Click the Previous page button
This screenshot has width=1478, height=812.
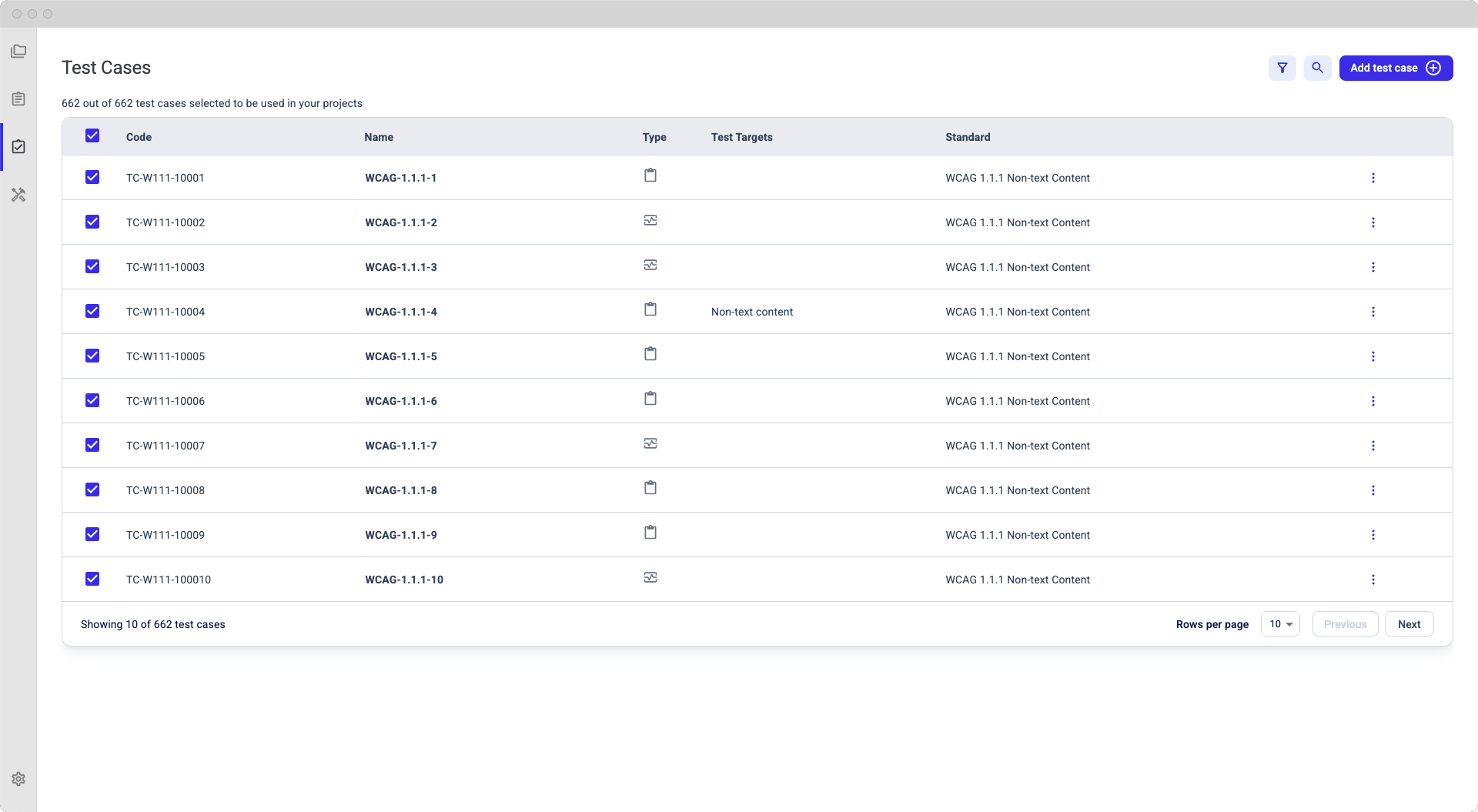pyautogui.click(x=1345, y=624)
